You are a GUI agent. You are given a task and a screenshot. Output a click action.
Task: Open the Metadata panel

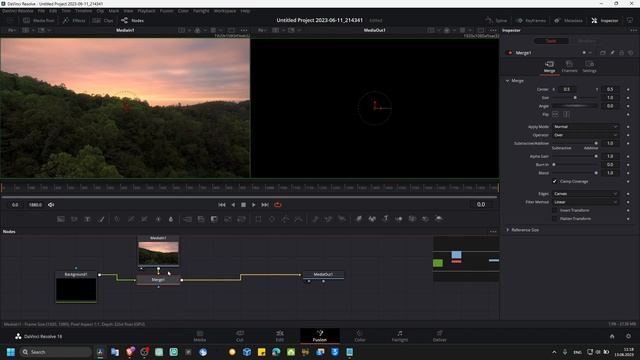click(568, 20)
